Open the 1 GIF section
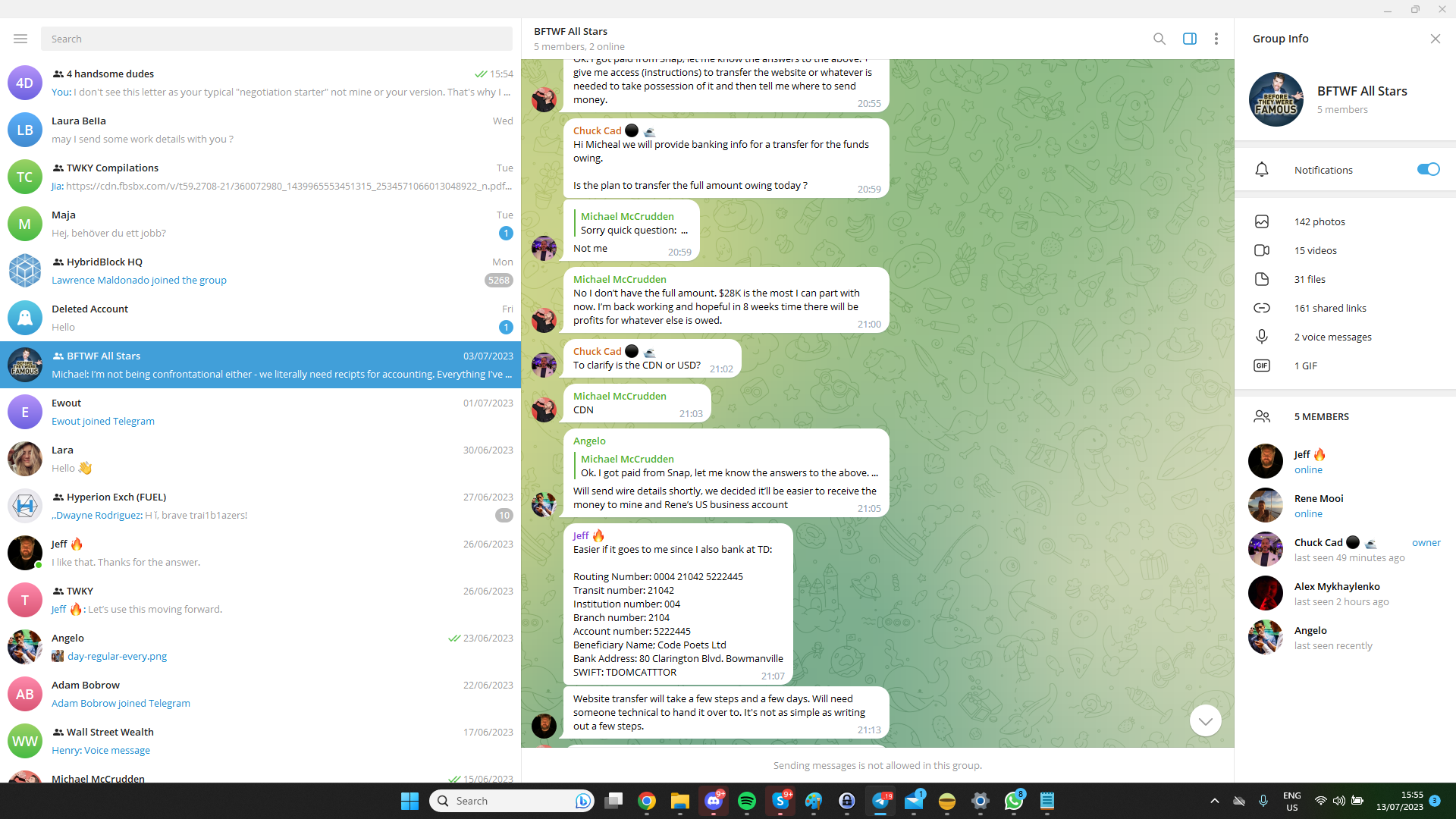 tap(1305, 366)
